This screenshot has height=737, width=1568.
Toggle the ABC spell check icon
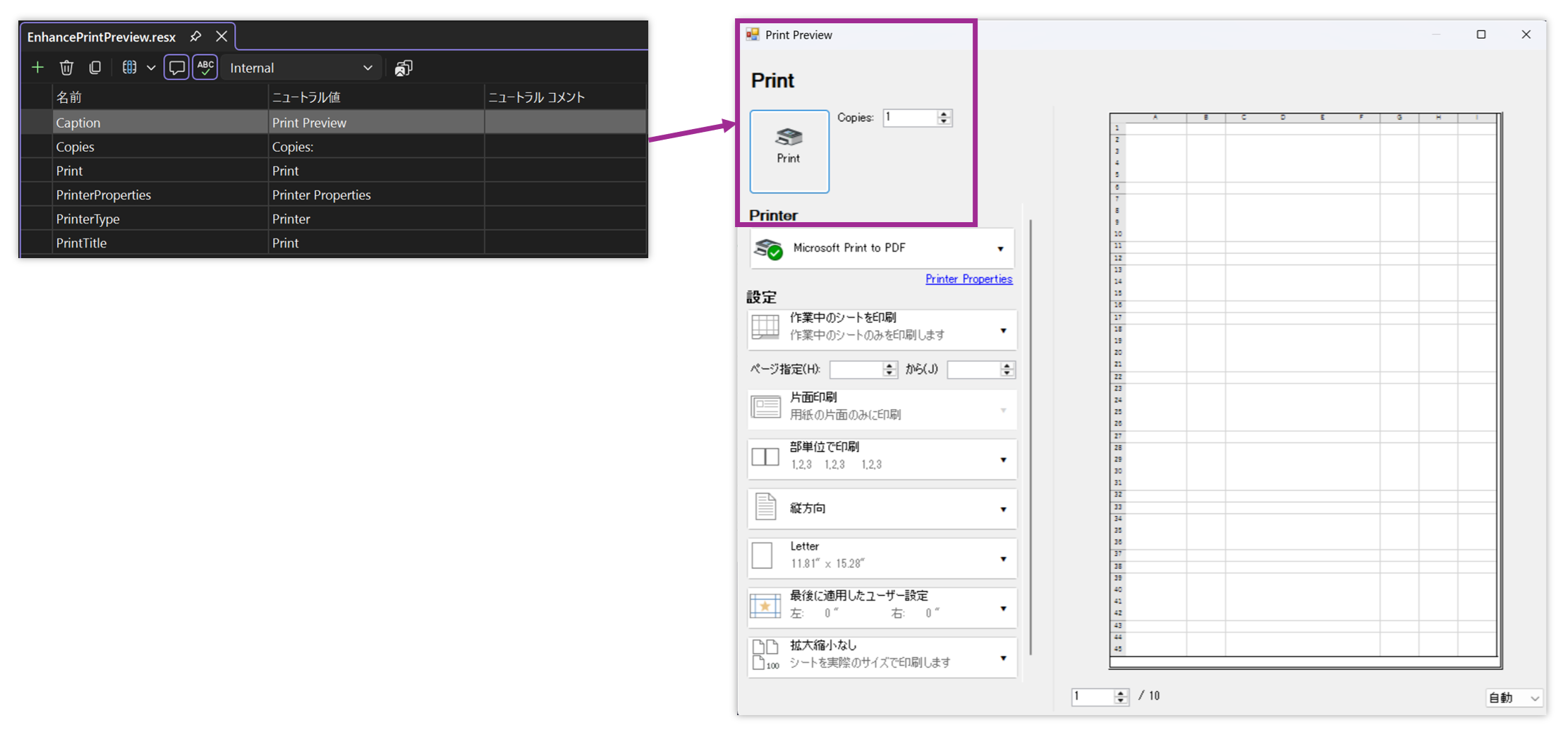coord(205,68)
